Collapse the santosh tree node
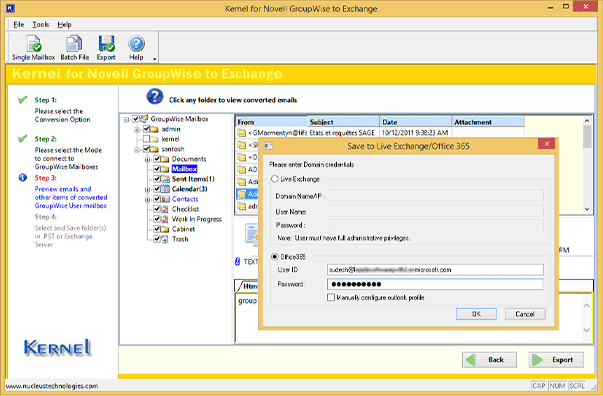Image resolution: width=603 pixels, height=396 pixels. (x=137, y=150)
